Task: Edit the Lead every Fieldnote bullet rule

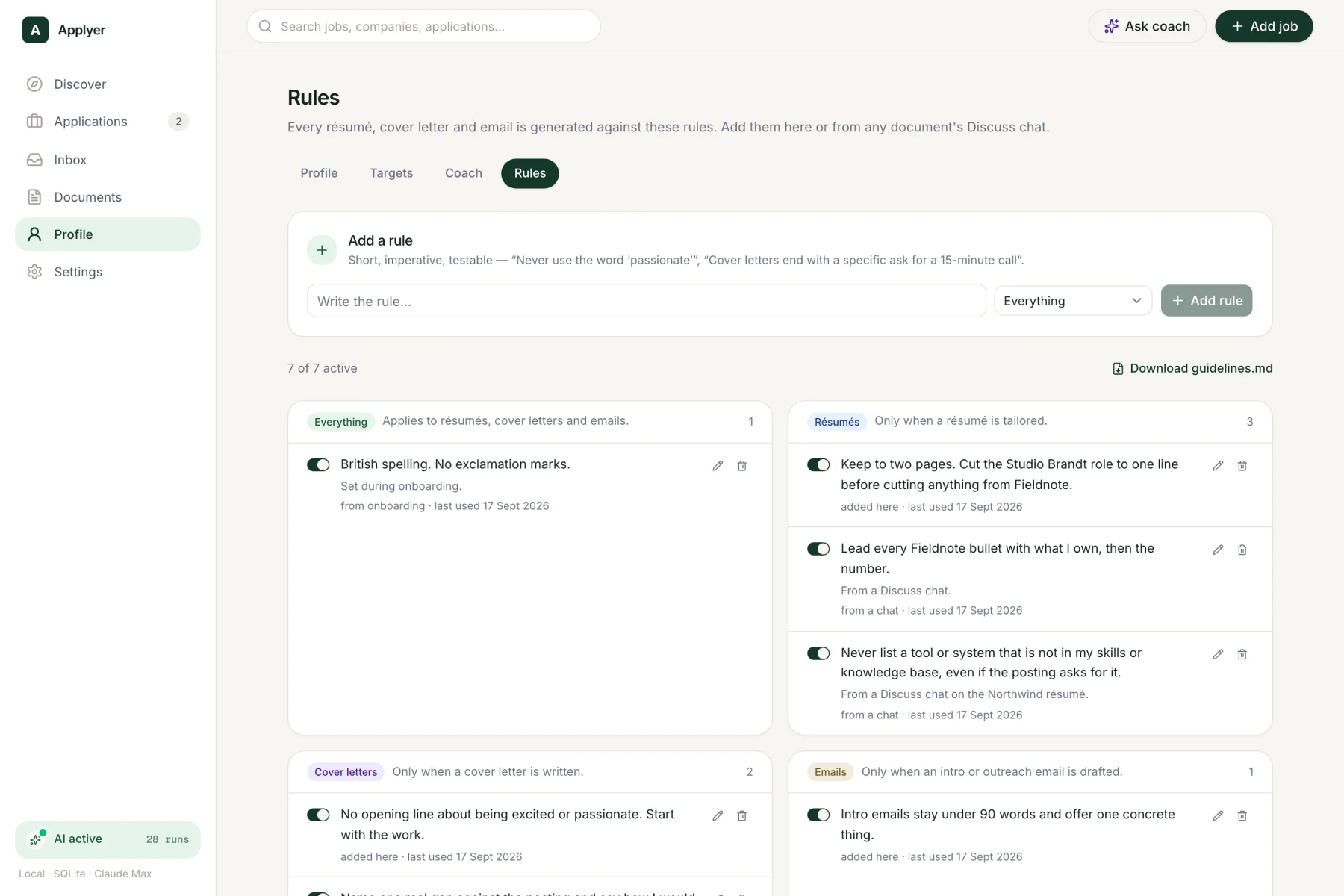Action: point(1218,550)
